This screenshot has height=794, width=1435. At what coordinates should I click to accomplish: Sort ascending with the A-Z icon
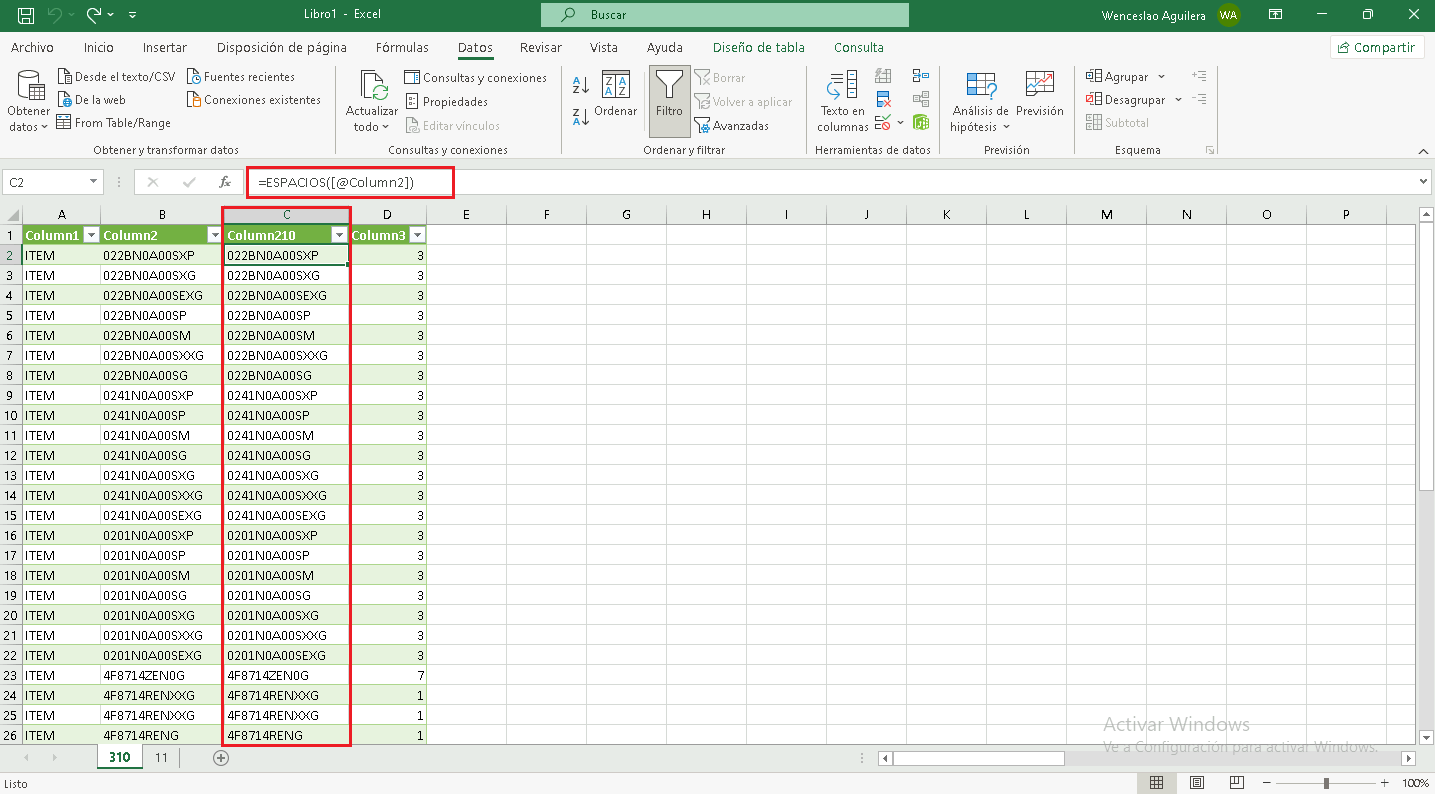point(580,85)
